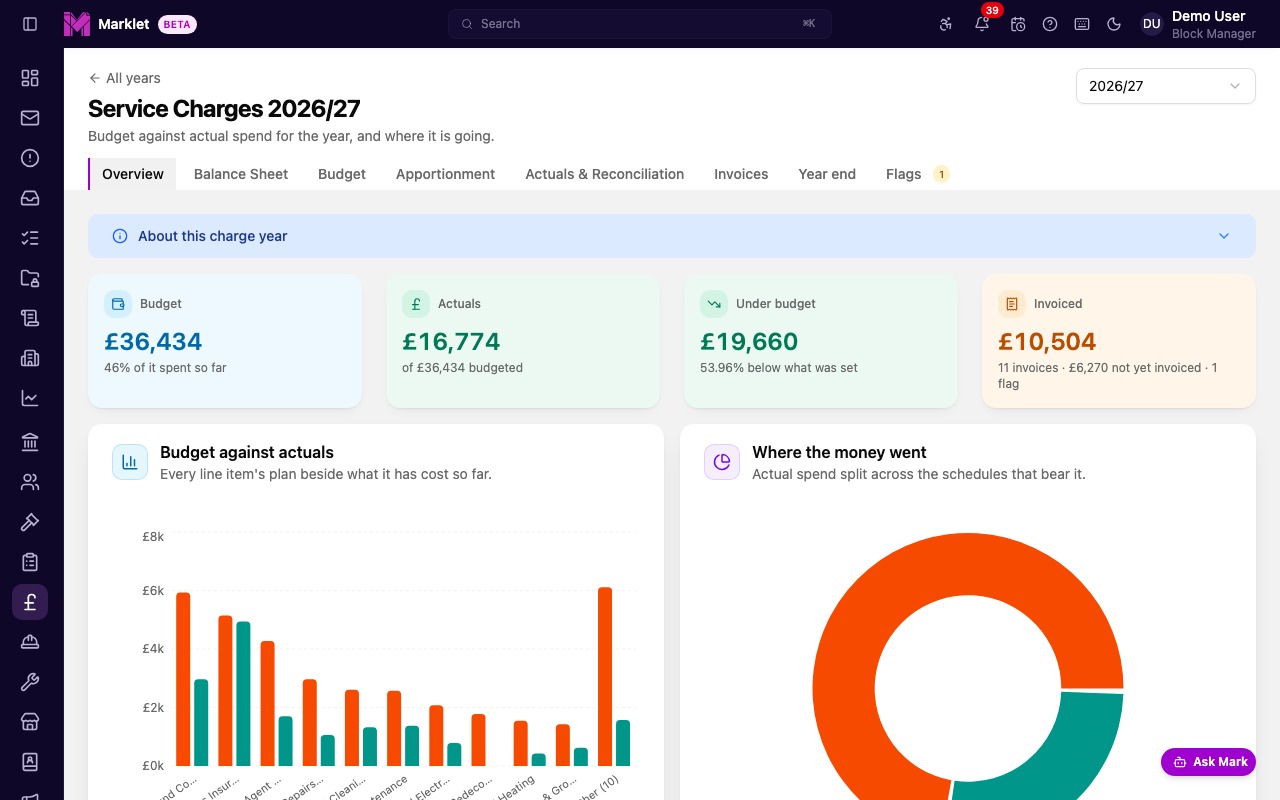Viewport: 1280px width, 800px height.
Task: Click the tall orange Other (10) bar
Action: pyautogui.click(x=605, y=677)
